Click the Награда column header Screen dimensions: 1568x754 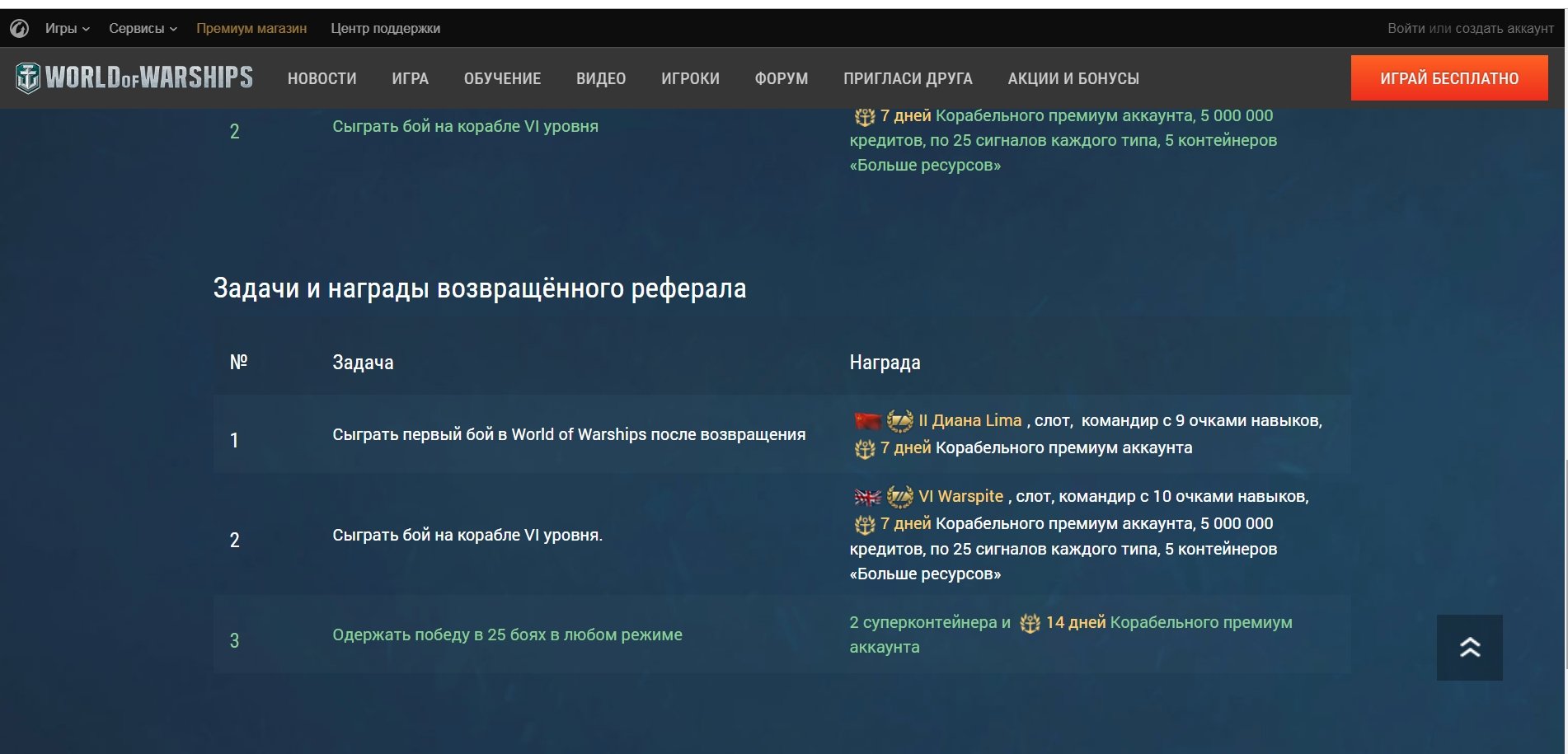[x=885, y=363]
